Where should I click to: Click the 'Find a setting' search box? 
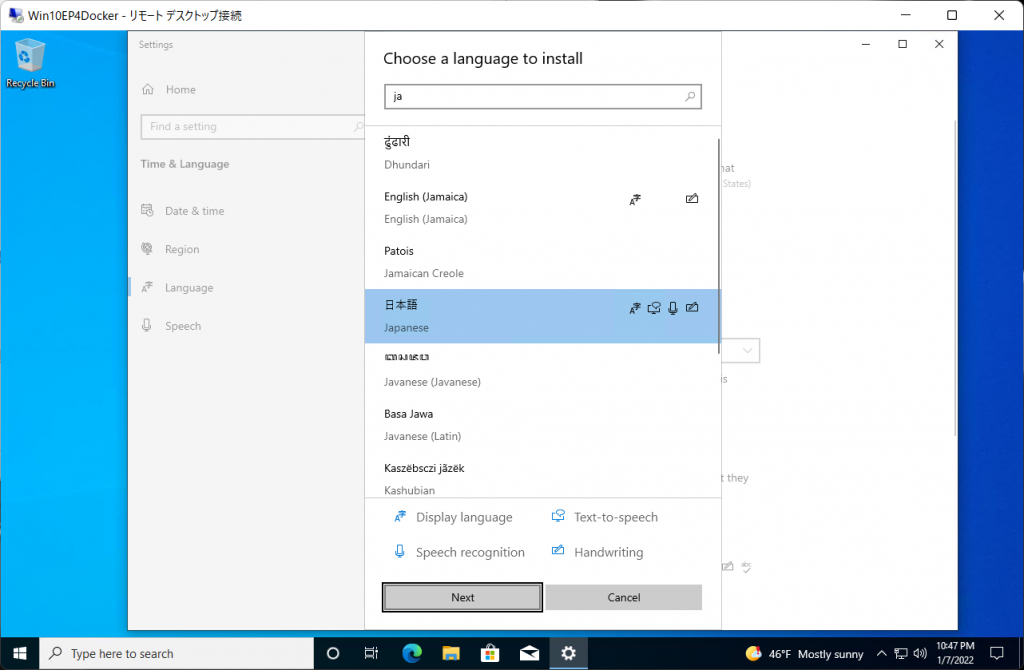pyautogui.click(x=252, y=127)
